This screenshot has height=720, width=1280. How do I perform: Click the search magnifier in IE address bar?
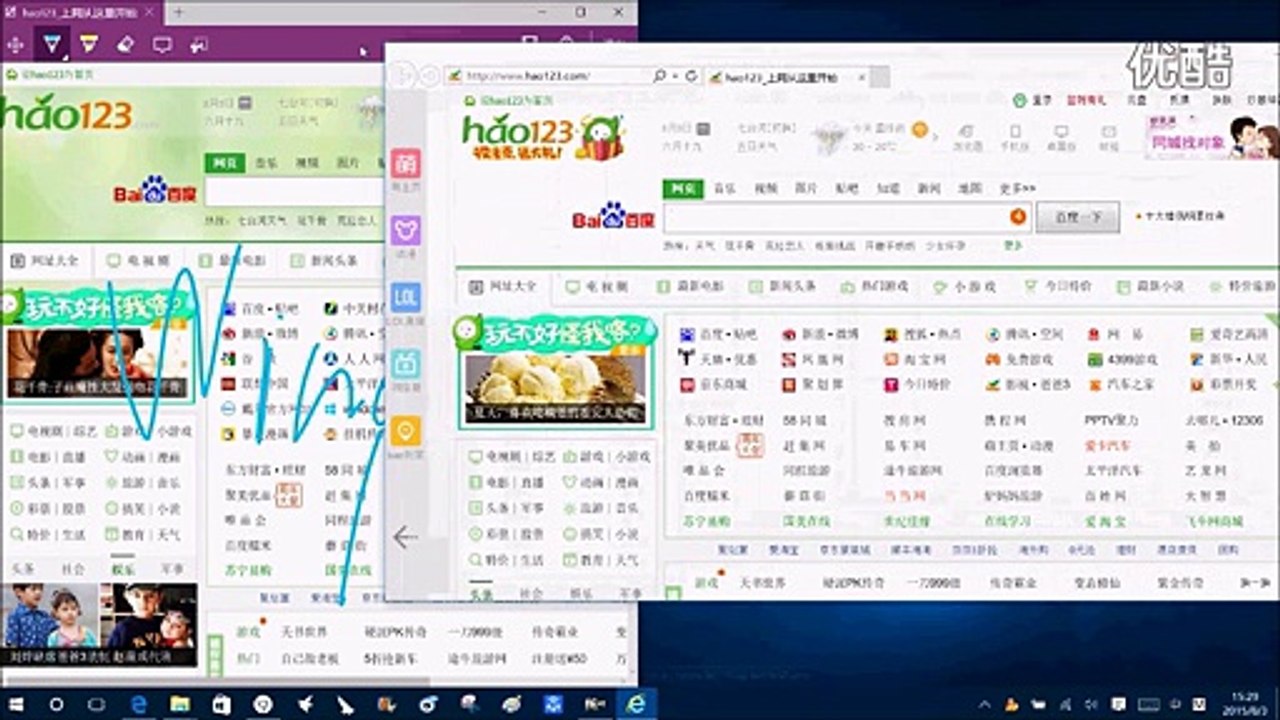coord(660,76)
